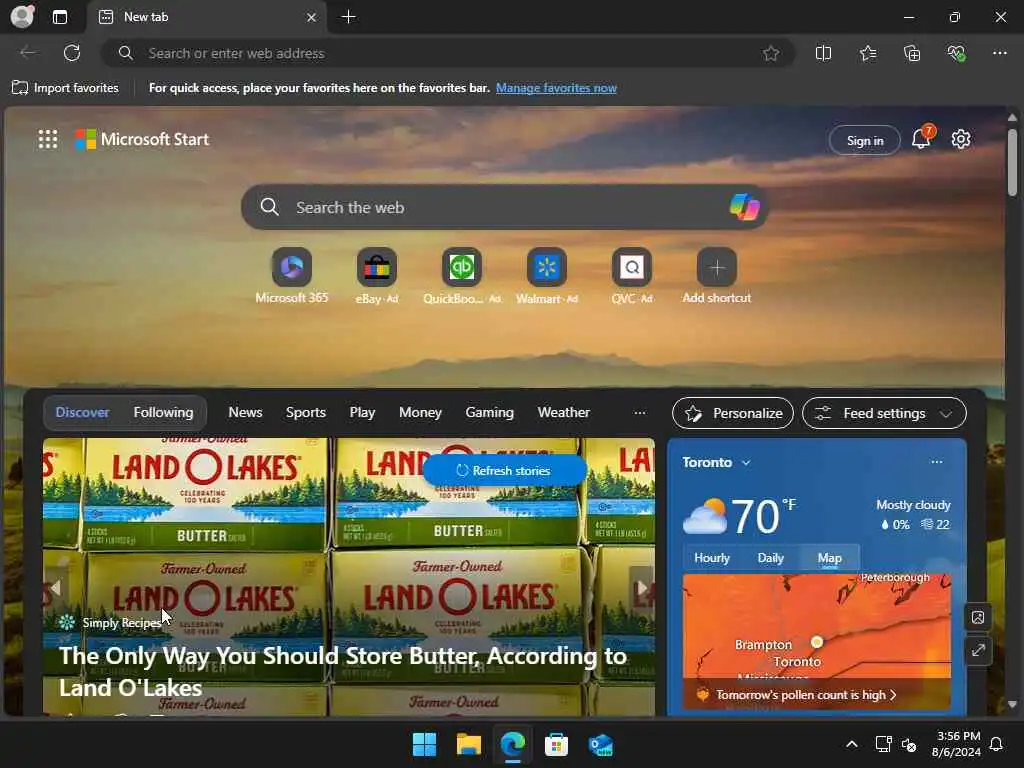
Task: Open Microsoft Store from taskbar
Action: [x=556, y=744]
